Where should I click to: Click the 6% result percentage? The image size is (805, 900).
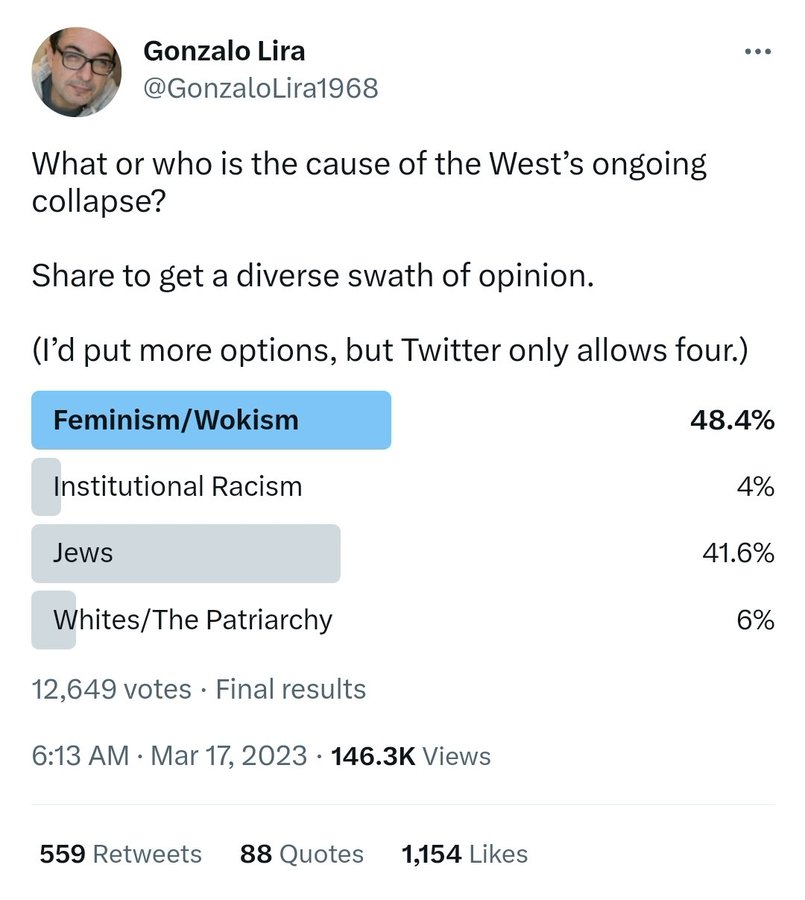[x=756, y=620]
